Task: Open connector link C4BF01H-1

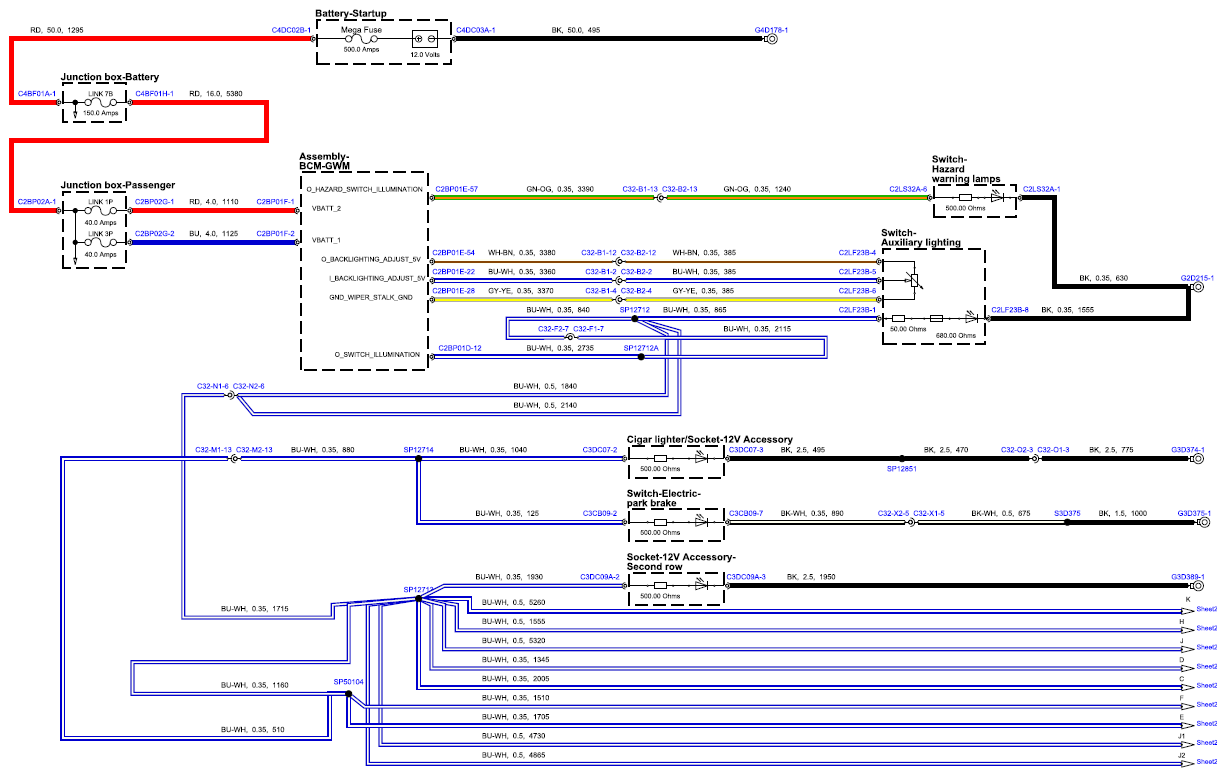Action: coord(154,94)
